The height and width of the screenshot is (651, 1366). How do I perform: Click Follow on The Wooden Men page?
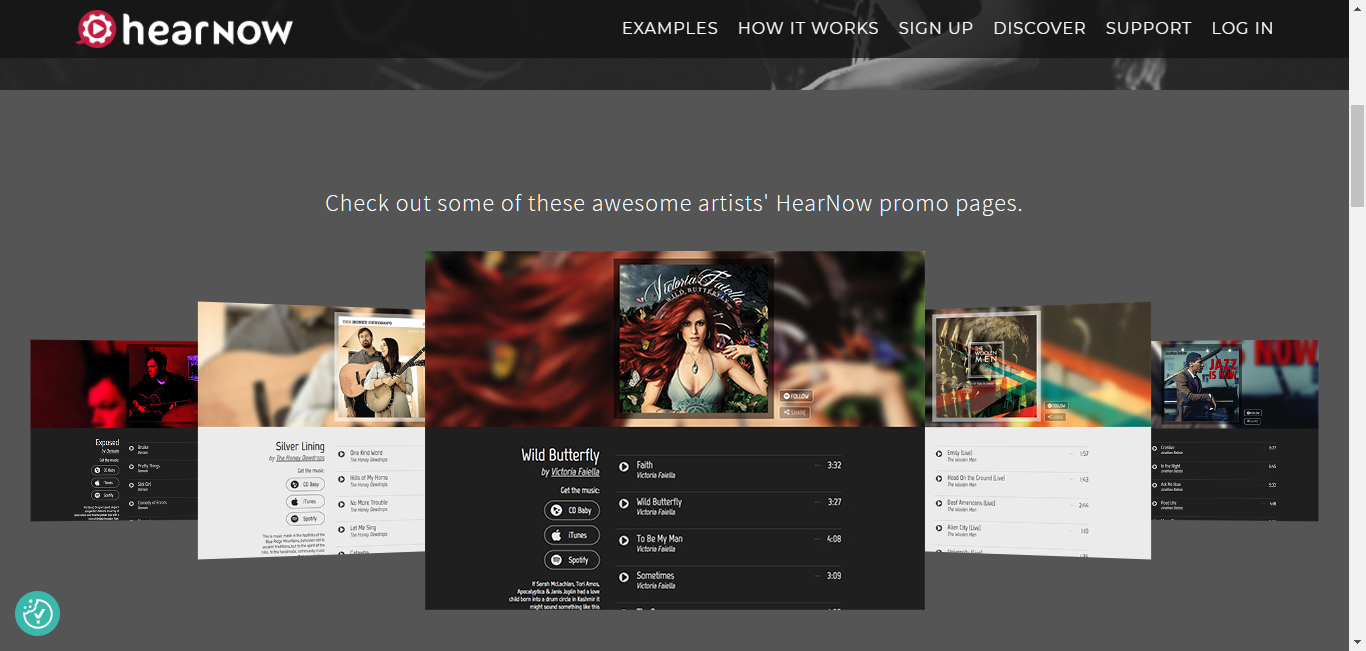(1056, 406)
